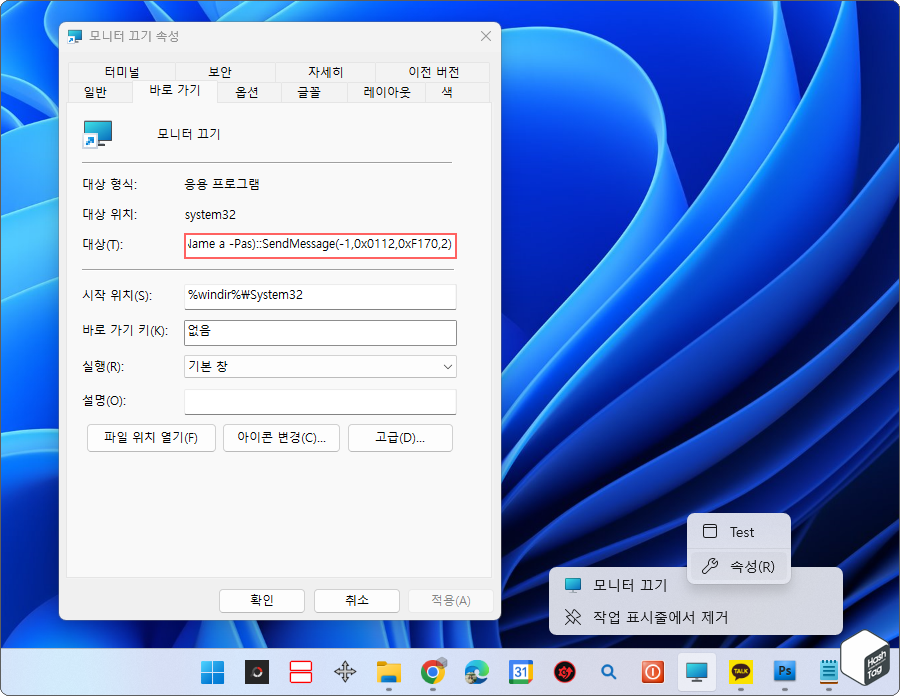Click inside the empty 설명(O) field

320,401
